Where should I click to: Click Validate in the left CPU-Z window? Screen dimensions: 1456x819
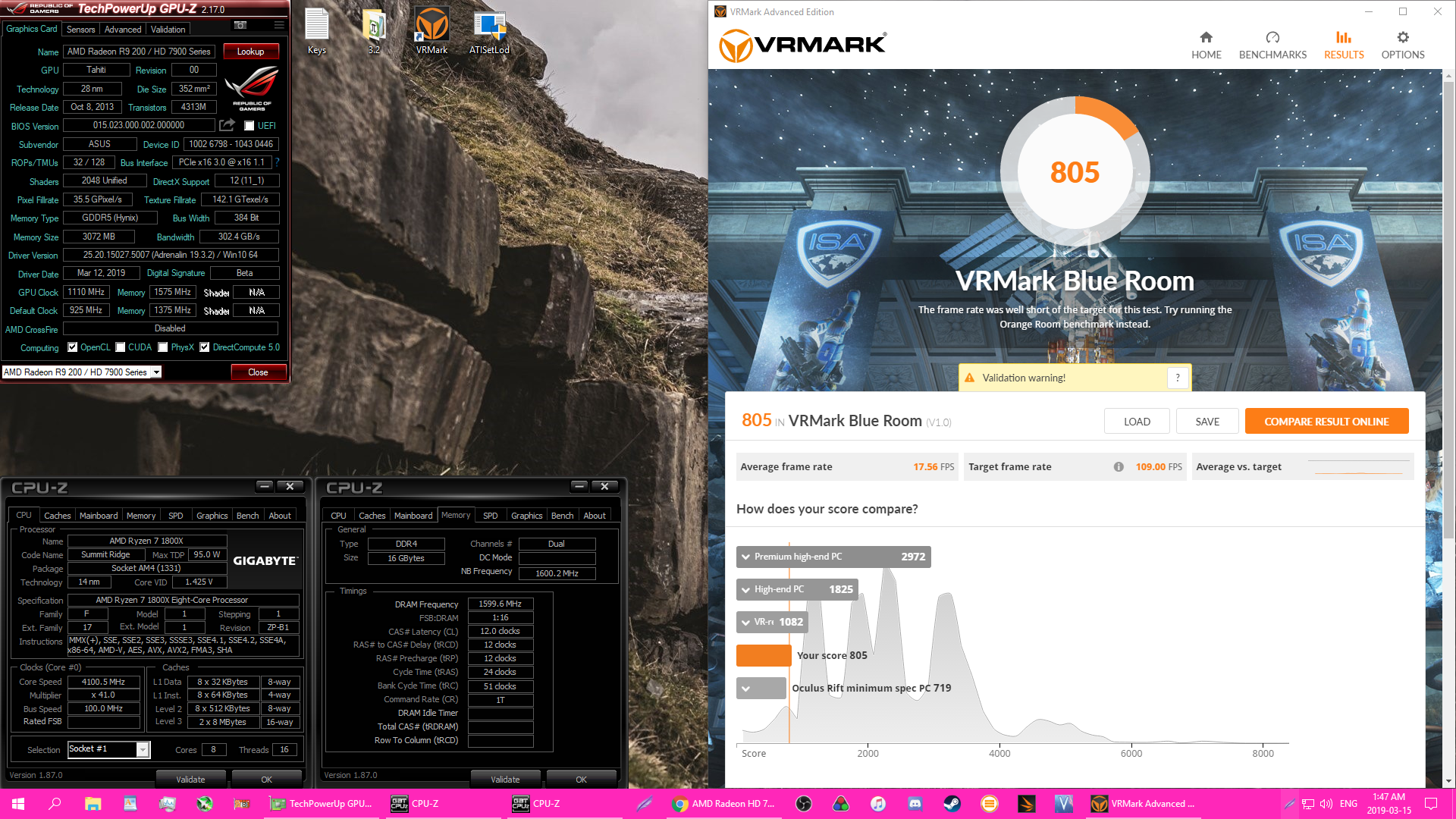pos(191,779)
